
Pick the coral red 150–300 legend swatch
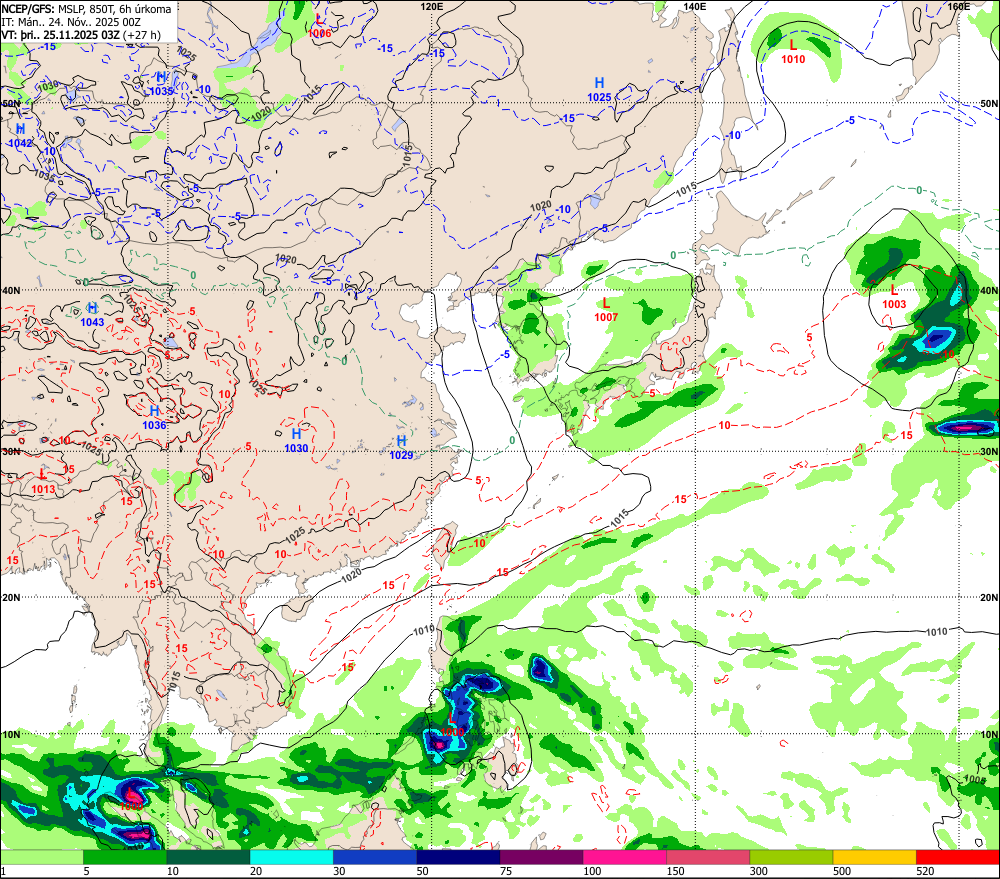(x=708, y=857)
